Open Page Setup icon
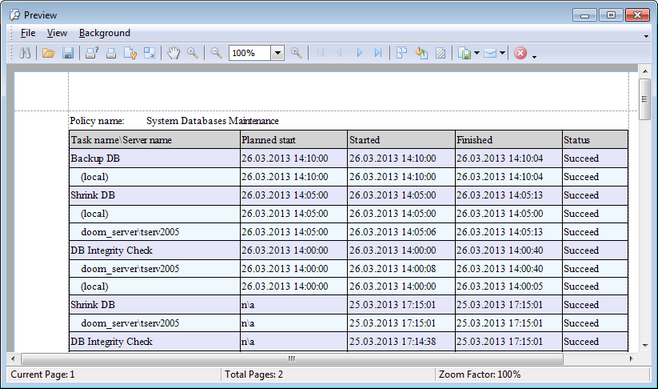Image resolution: width=658 pixels, height=389 pixels. (130, 53)
